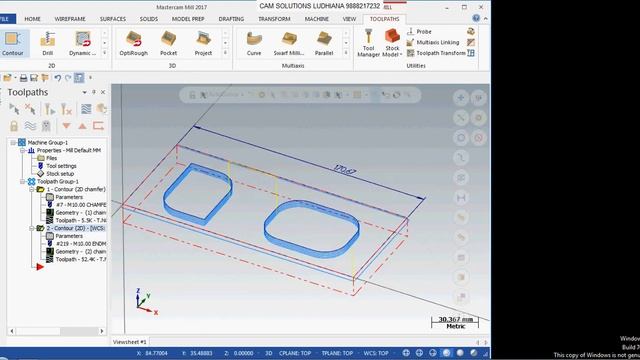The image size is (640, 360).
Task: Switch to the HOME ribbon tab
Action: (32, 19)
